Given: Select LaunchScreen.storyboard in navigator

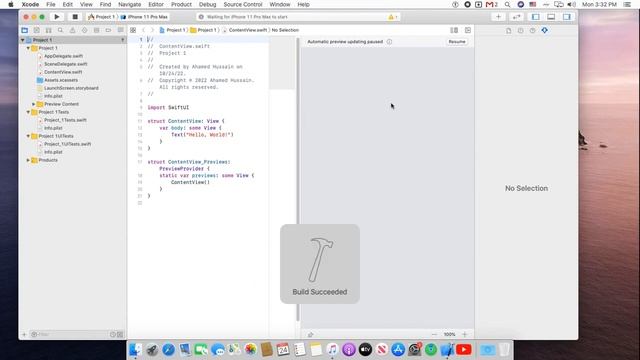Looking at the screenshot, I should 71,88.
